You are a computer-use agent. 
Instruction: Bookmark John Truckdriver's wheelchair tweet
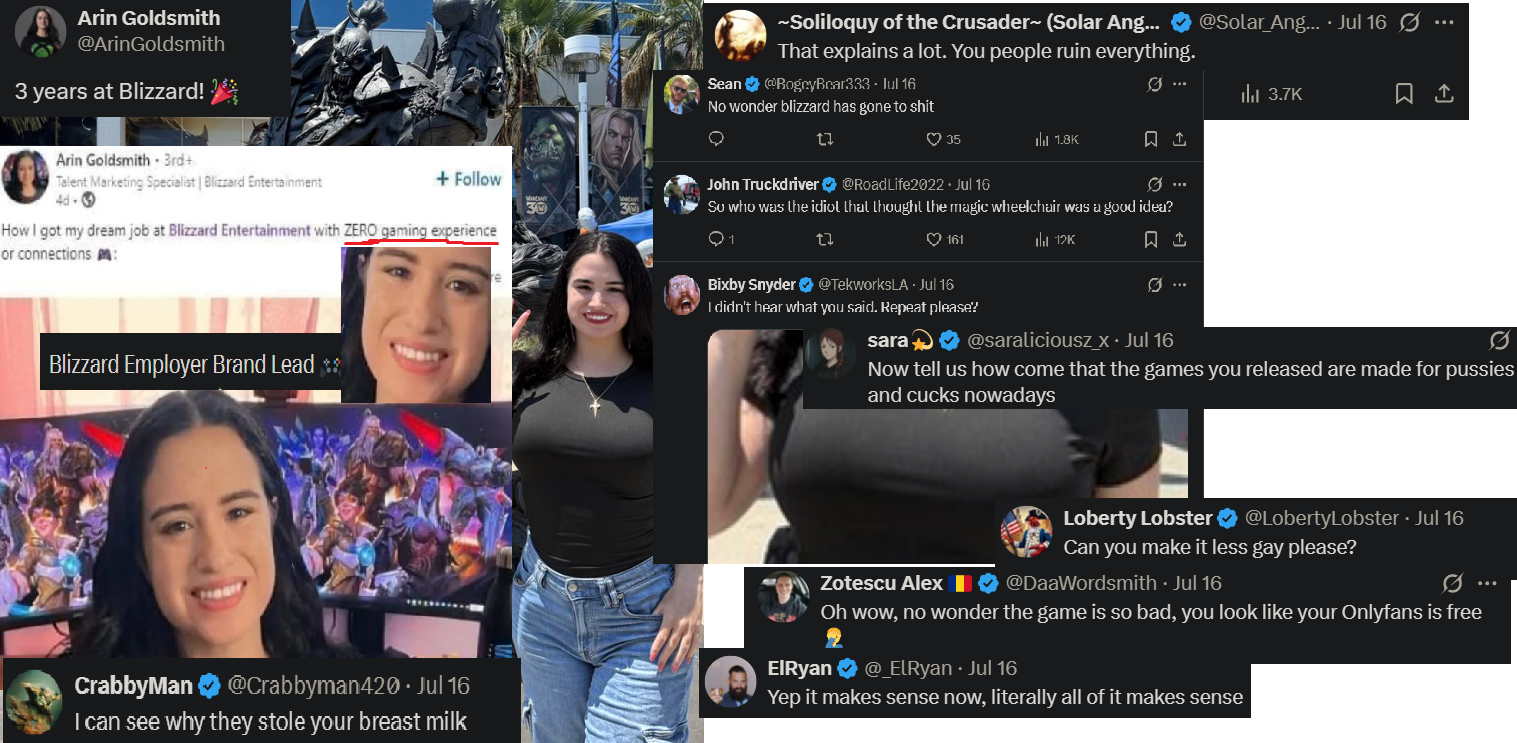click(x=1151, y=239)
